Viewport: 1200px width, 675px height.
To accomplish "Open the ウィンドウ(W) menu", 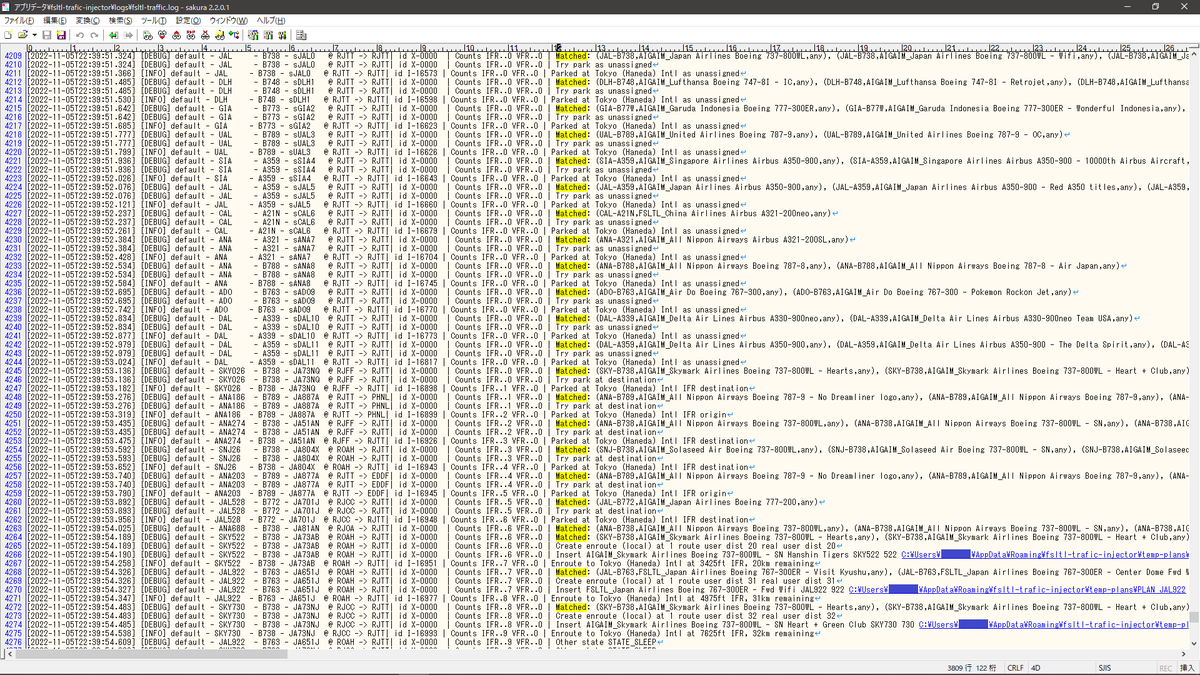I will tap(229, 20).
